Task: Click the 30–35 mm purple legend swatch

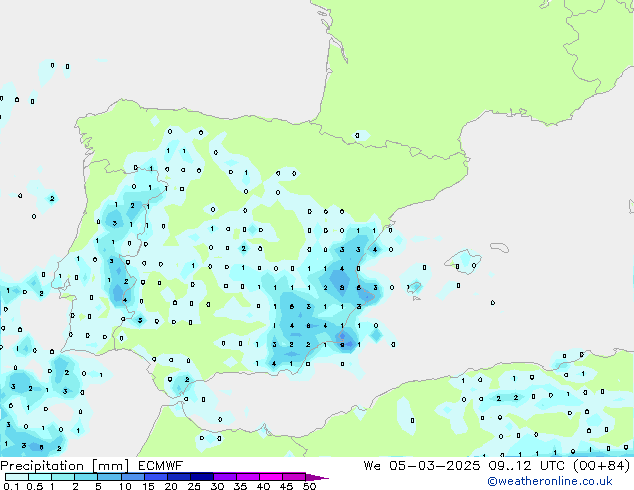Action: tap(225, 477)
